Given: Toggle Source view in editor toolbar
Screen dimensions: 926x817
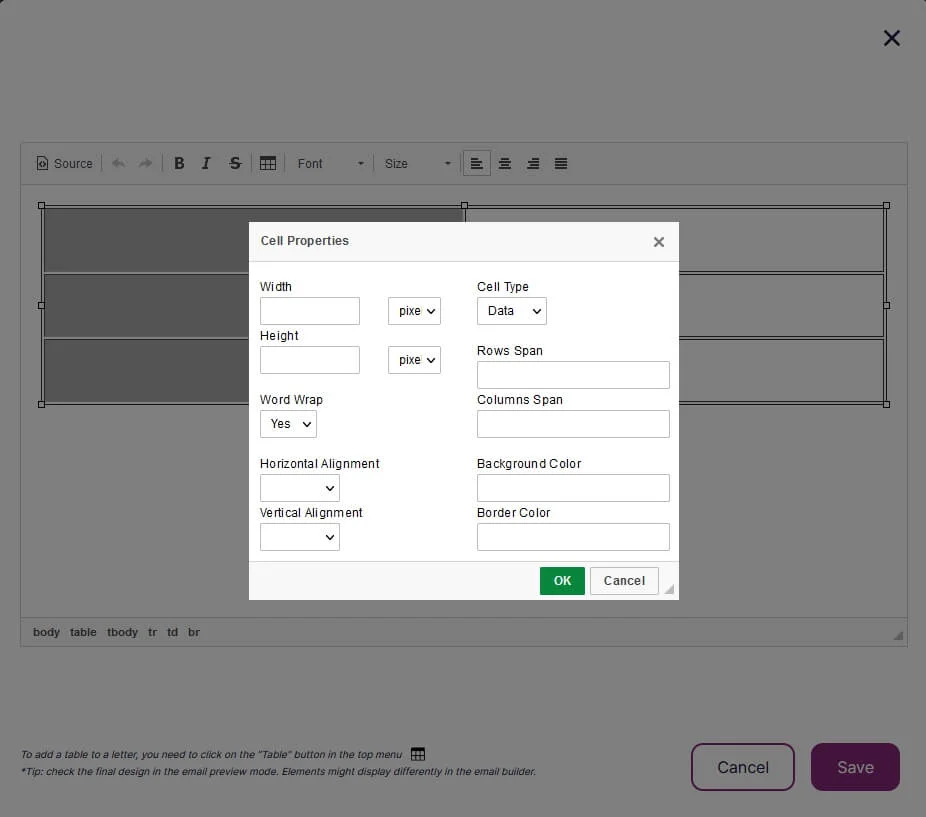Looking at the screenshot, I should point(65,164).
